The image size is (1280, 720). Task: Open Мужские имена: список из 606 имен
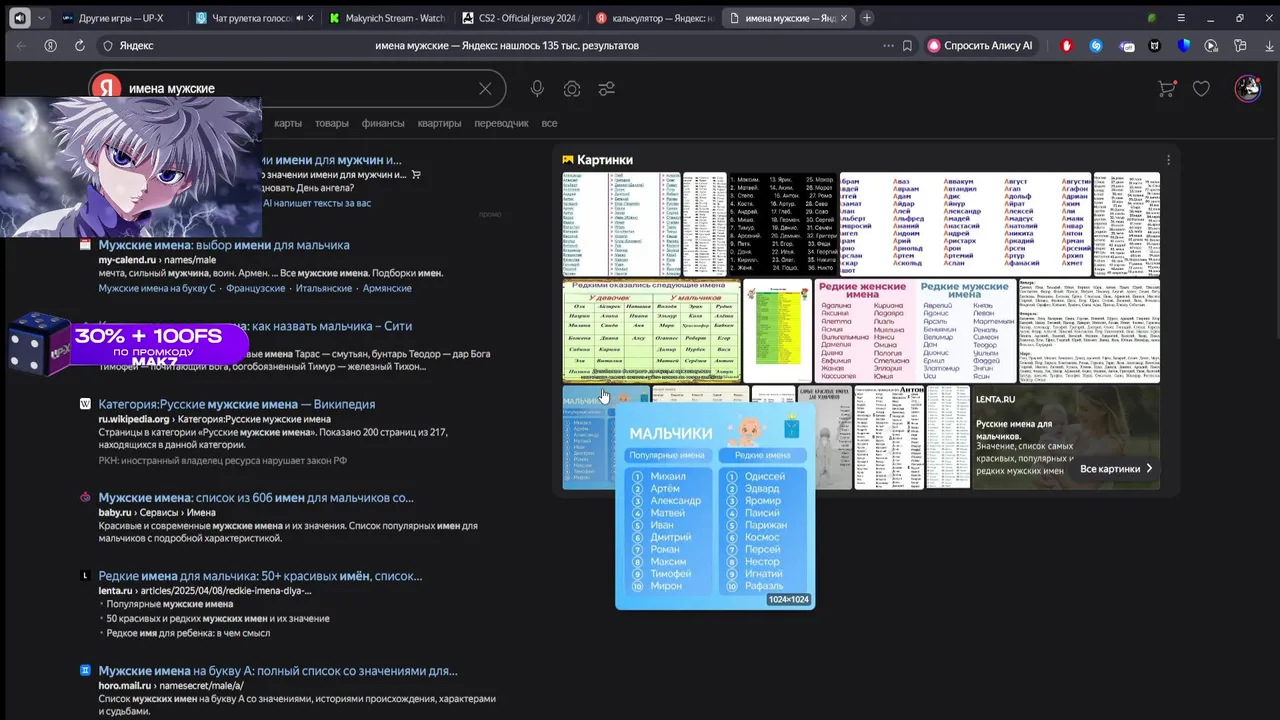pos(256,497)
